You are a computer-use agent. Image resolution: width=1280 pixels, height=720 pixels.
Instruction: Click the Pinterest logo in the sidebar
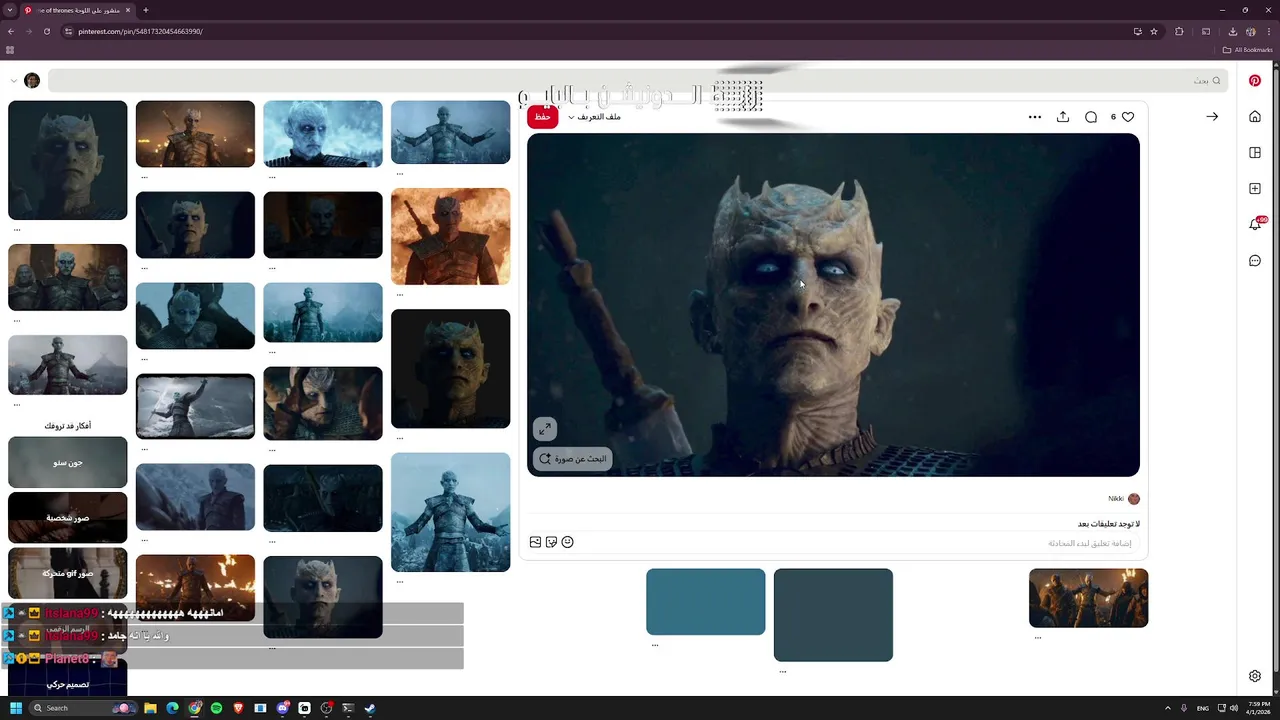tap(1255, 81)
